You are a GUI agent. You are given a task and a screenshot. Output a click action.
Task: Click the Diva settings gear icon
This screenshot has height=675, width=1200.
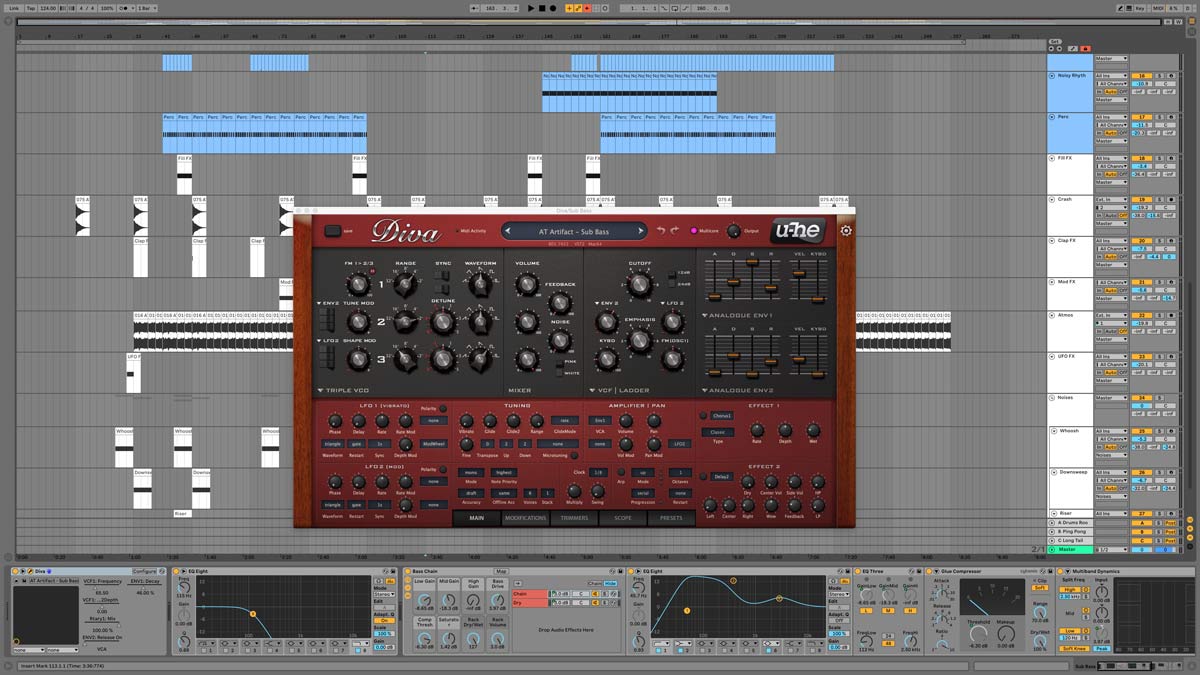click(846, 231)
